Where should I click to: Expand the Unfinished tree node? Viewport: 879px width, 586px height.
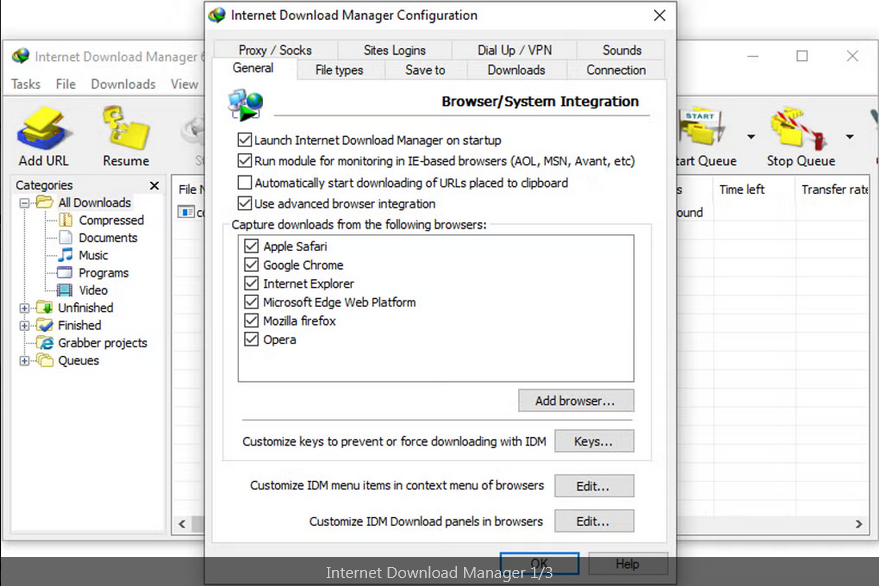24,308
